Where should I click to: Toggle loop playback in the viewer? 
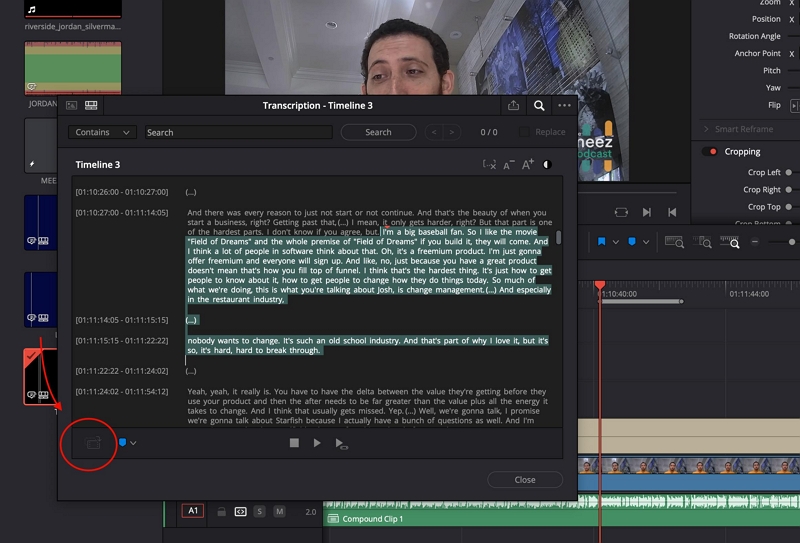621,212
